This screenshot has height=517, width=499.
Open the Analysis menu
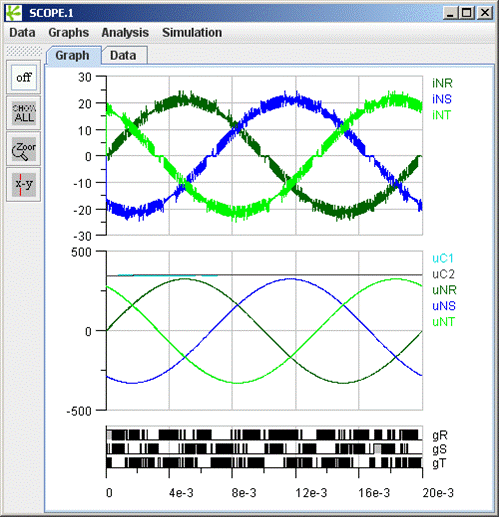tap(125, 33)
